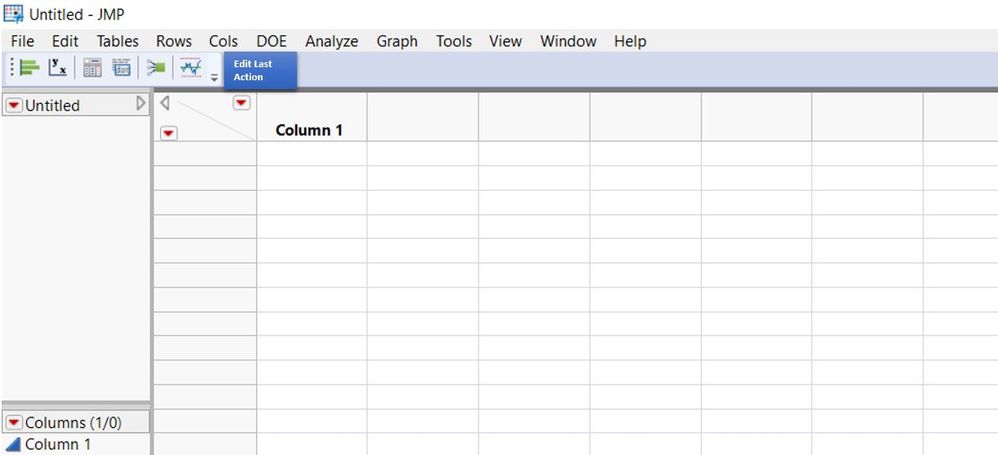Open the Columns (1/0) red triangle menu
The image size is (998, 455).
click(x=14, y=423)
